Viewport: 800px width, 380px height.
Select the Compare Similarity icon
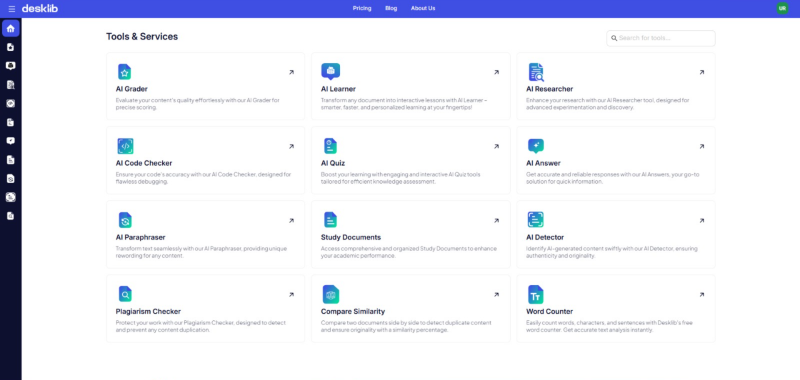(331, 294)
